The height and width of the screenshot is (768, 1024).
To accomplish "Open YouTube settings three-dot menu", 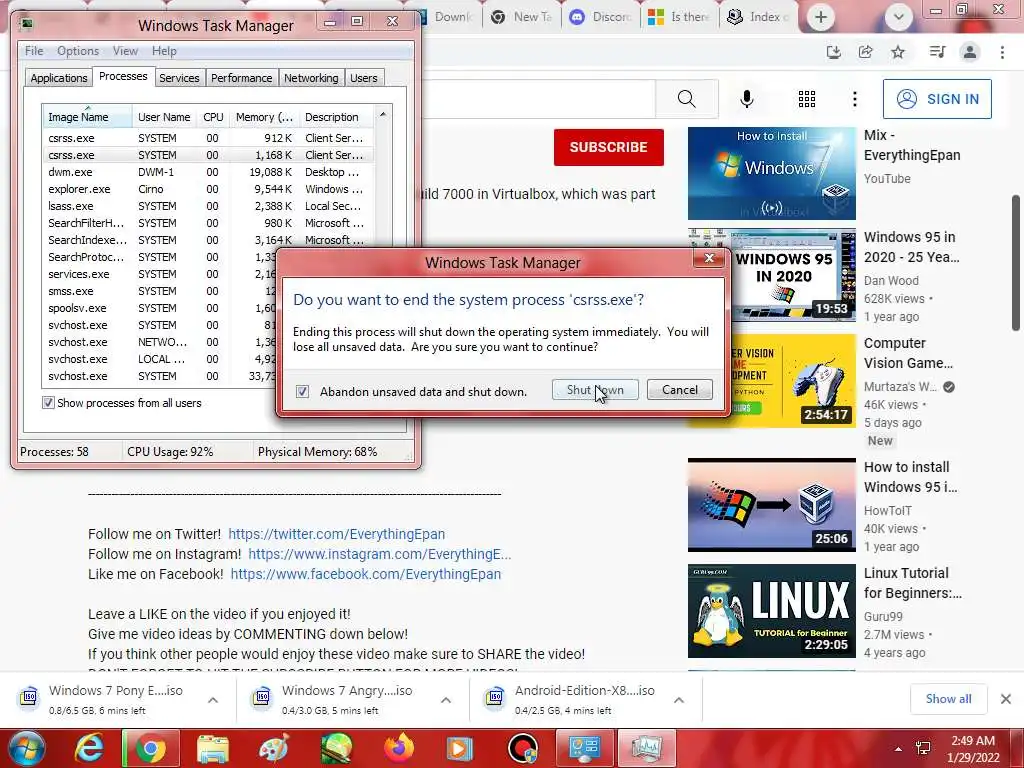I will [854, 99].
